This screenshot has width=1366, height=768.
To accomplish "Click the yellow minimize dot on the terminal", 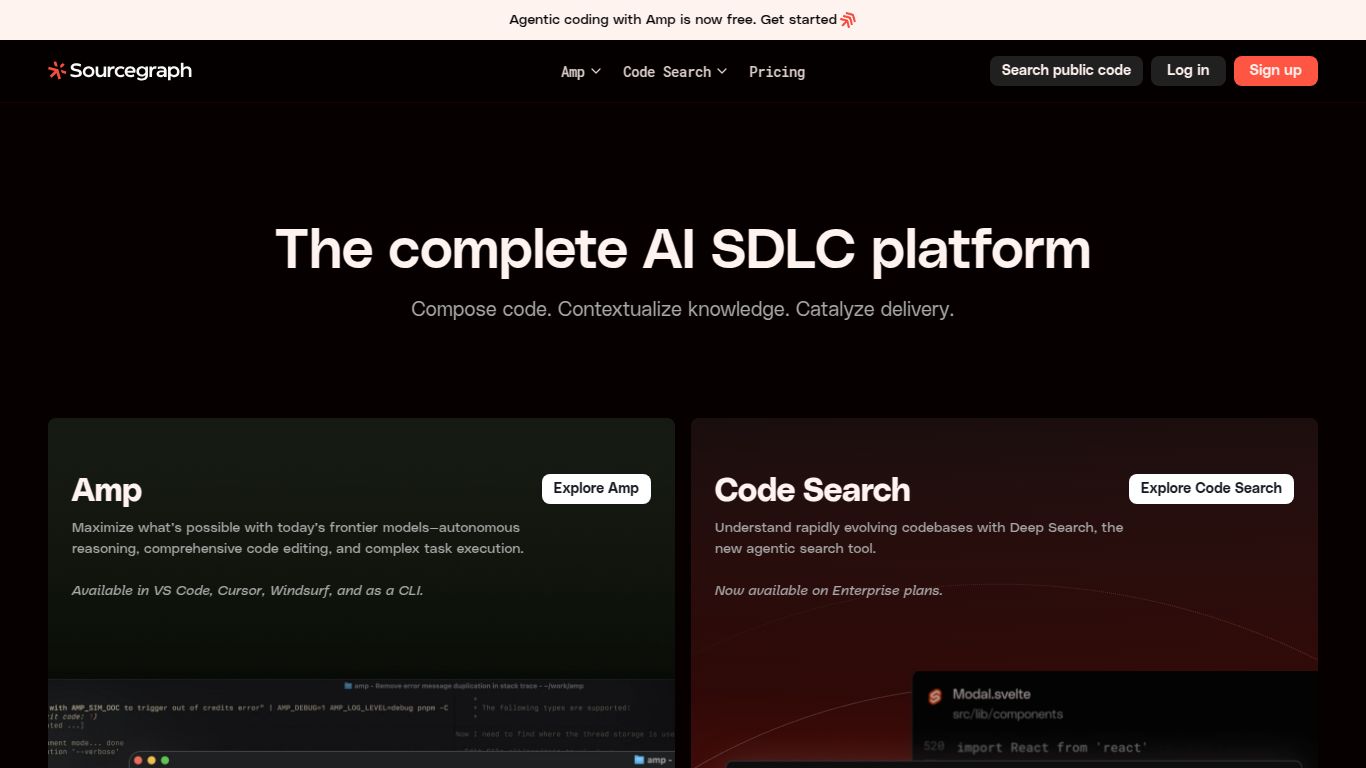I will click(151, 760).
